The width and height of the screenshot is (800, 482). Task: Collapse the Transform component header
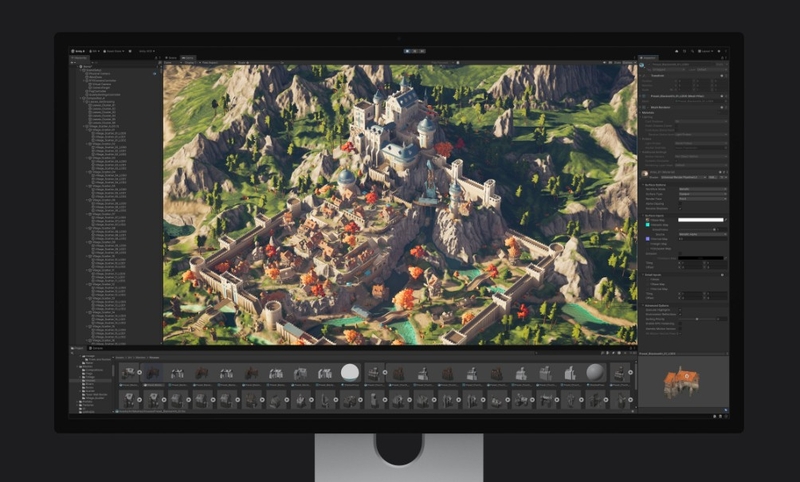[x=682, y=75]
